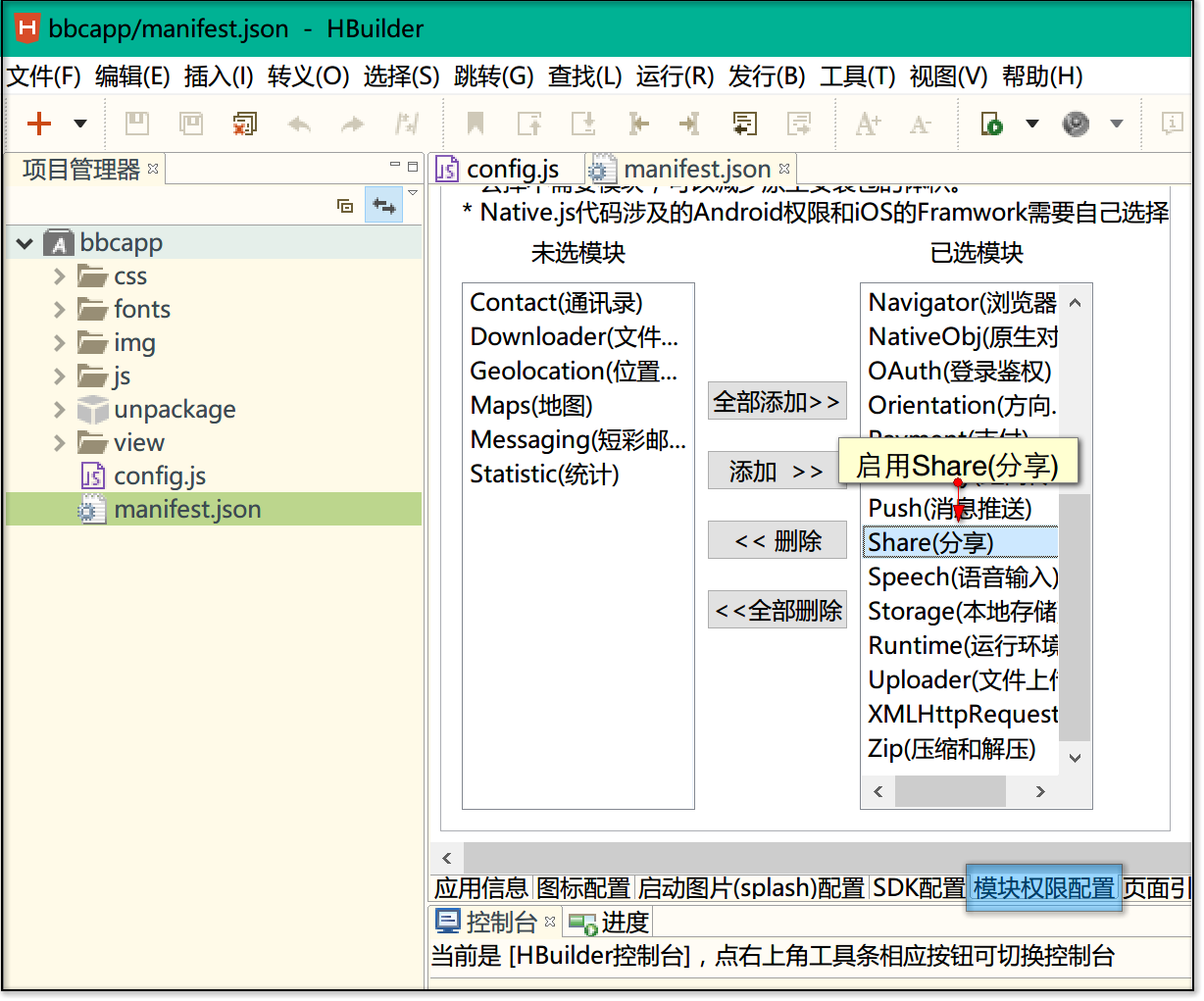
Task: Click the Save All toolbar icon
Action: [191, 124]
